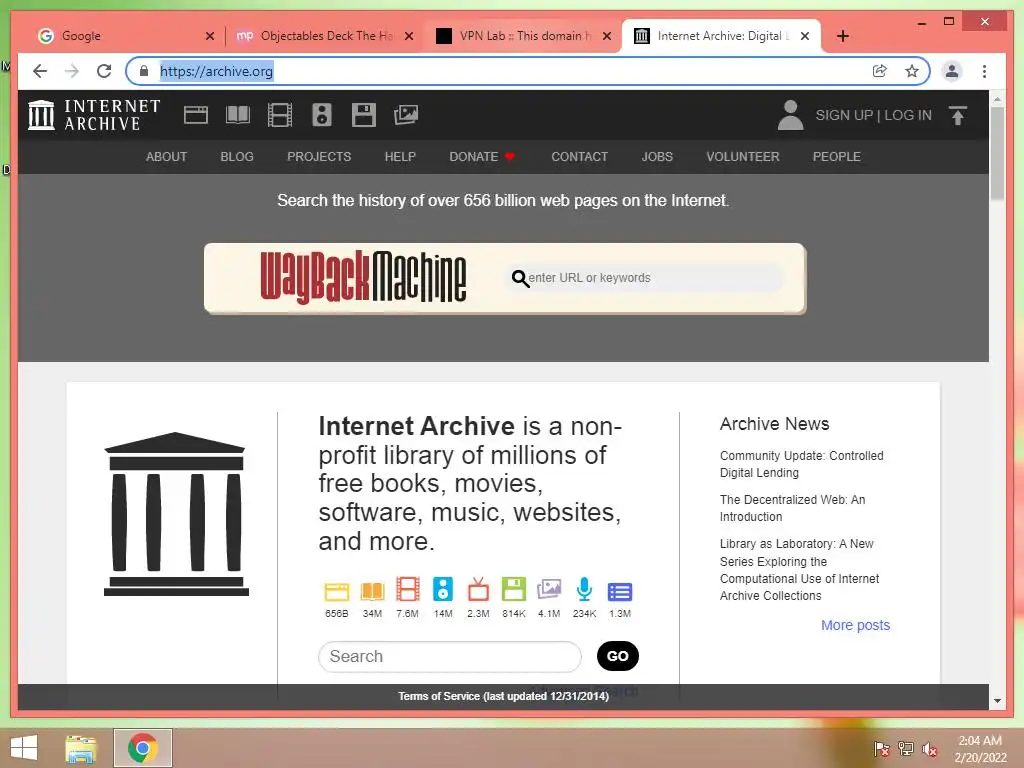Click the page vertical scrollbar thumb
Image resolution: width=1024 pixels, height=768 pixels.
tap(997, 153)
